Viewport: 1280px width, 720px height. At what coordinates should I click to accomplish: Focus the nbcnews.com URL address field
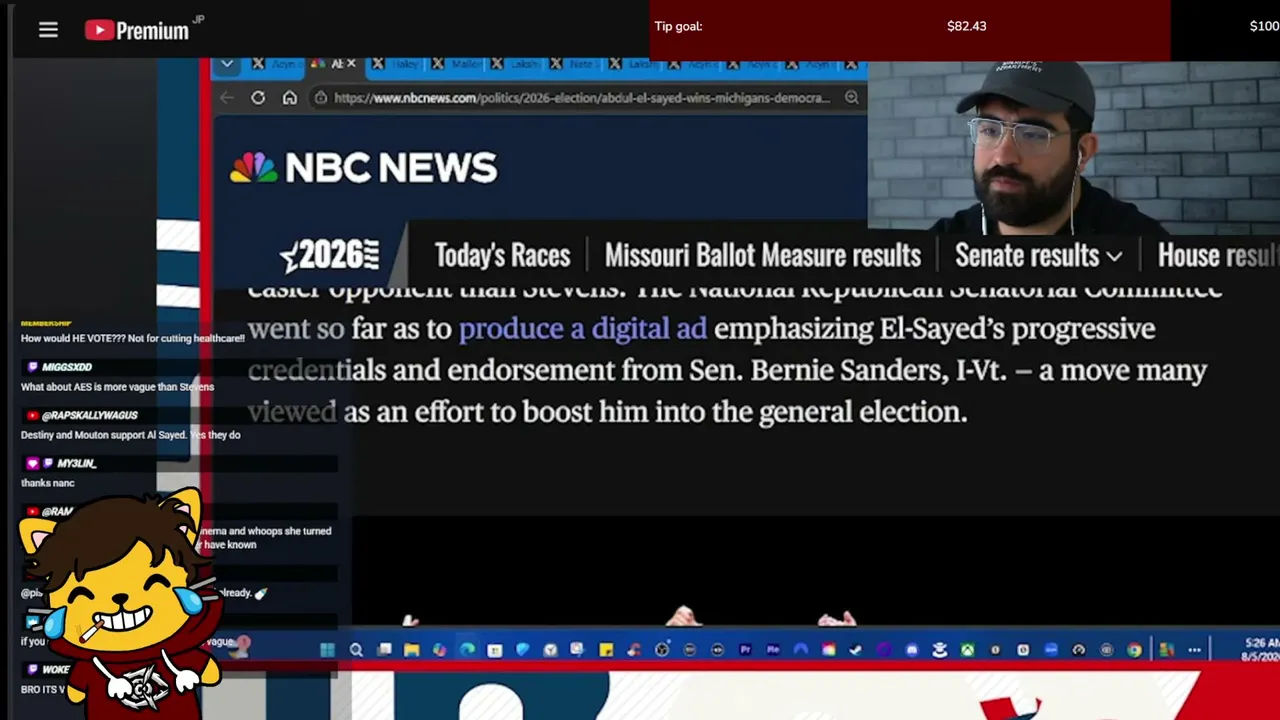tap(582, 98)
